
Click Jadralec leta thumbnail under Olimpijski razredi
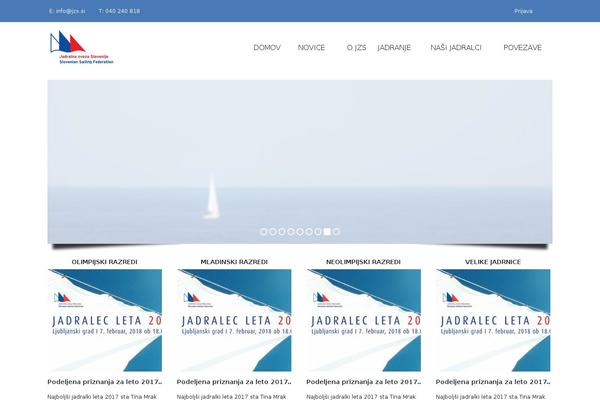[105, 320]
